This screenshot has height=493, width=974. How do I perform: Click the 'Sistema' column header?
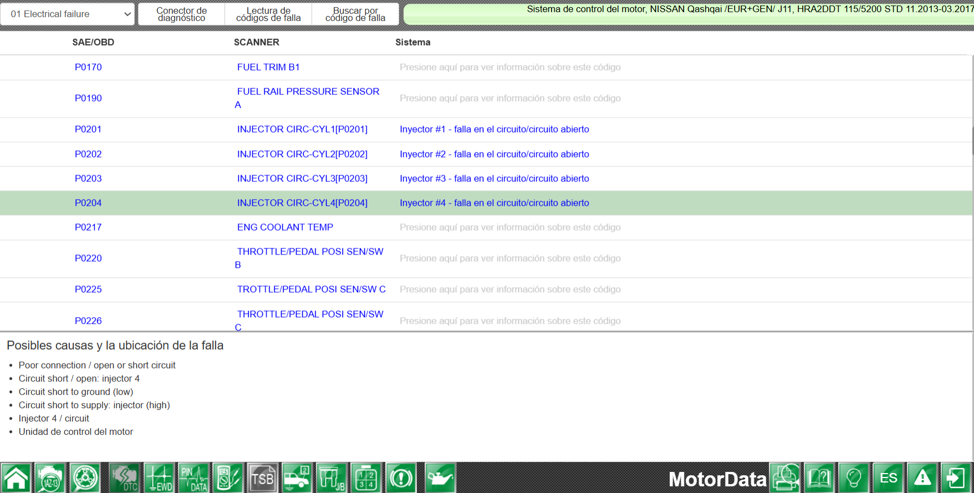point(412,42)
